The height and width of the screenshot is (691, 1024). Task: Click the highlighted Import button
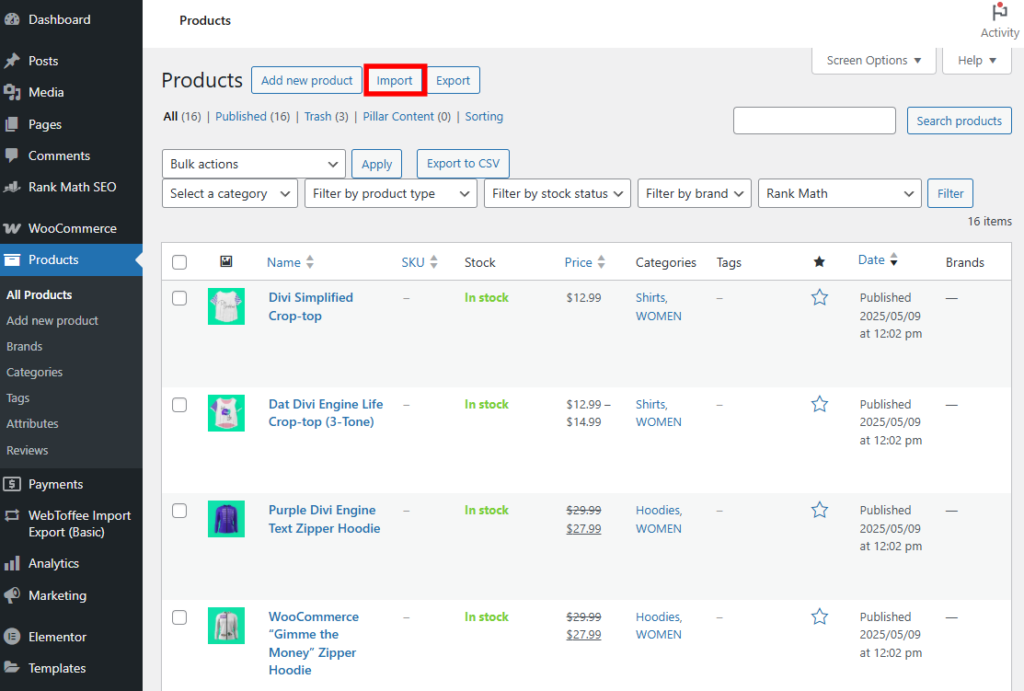(x=395, y=80)
